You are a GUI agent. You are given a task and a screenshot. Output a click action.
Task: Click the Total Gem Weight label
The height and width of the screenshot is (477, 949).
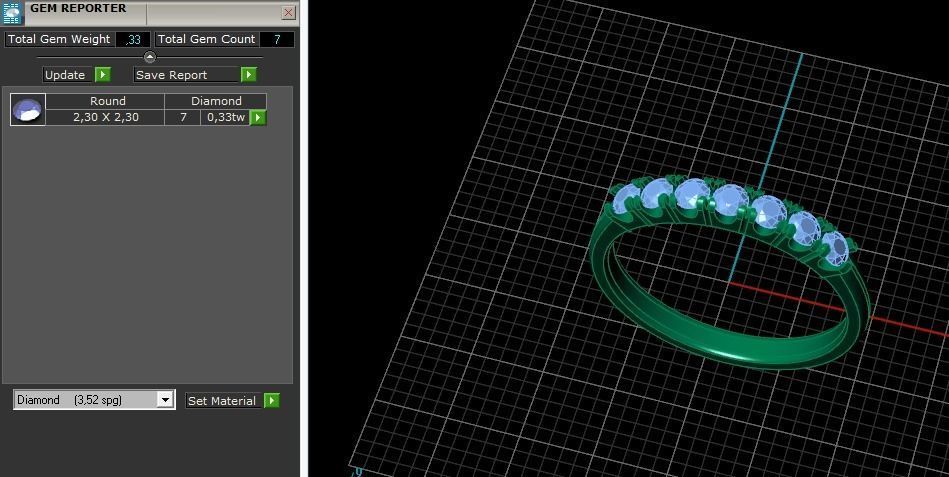pos(59,39)
